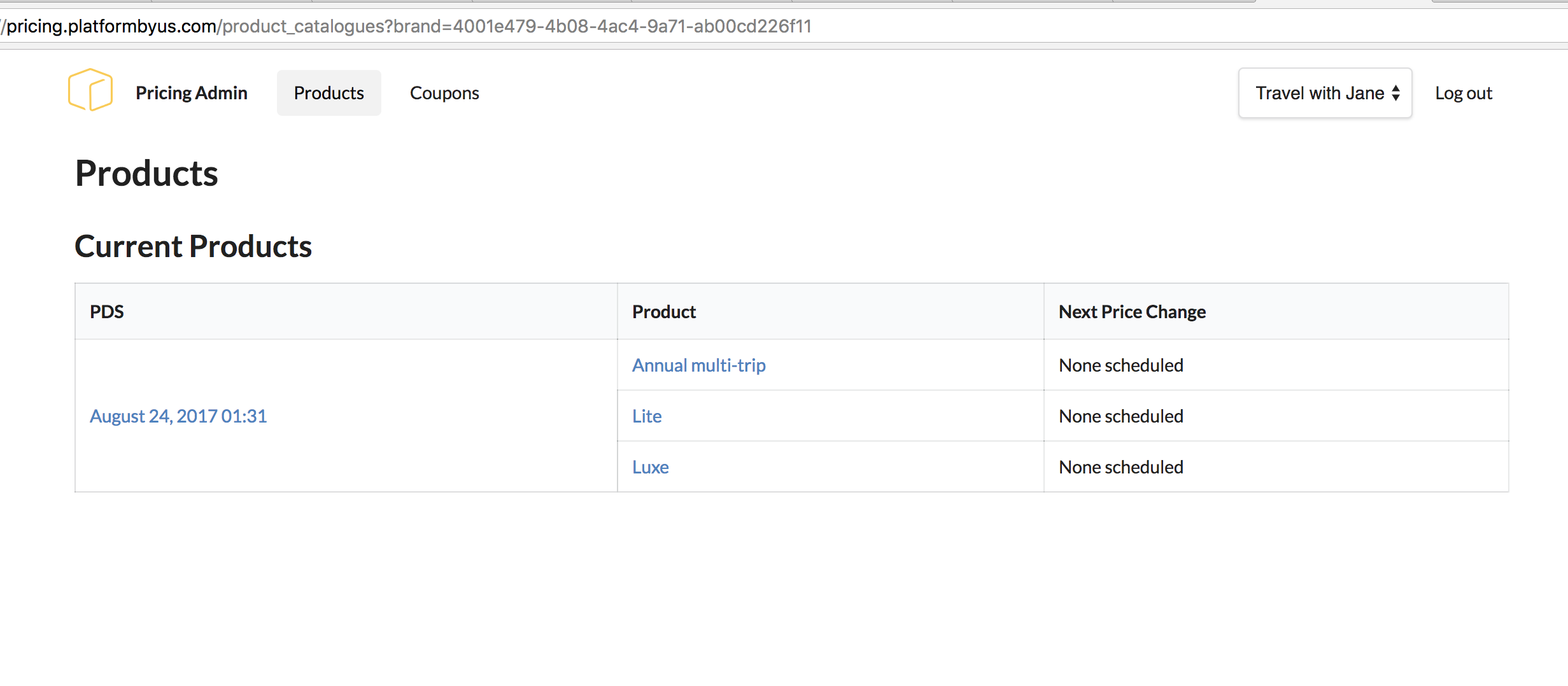
Task: Click None scheduled in Annual multi-trip row
Action: point(1120,365)
